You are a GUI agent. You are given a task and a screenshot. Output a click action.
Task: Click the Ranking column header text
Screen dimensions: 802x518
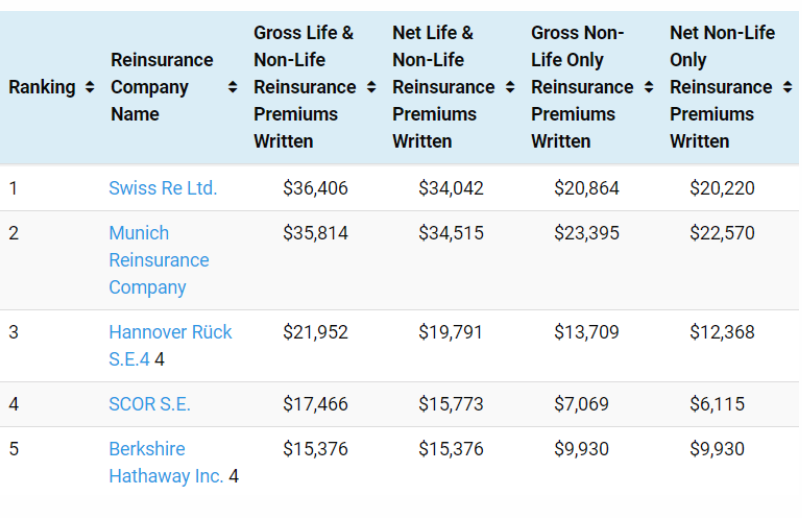point(42,88)
